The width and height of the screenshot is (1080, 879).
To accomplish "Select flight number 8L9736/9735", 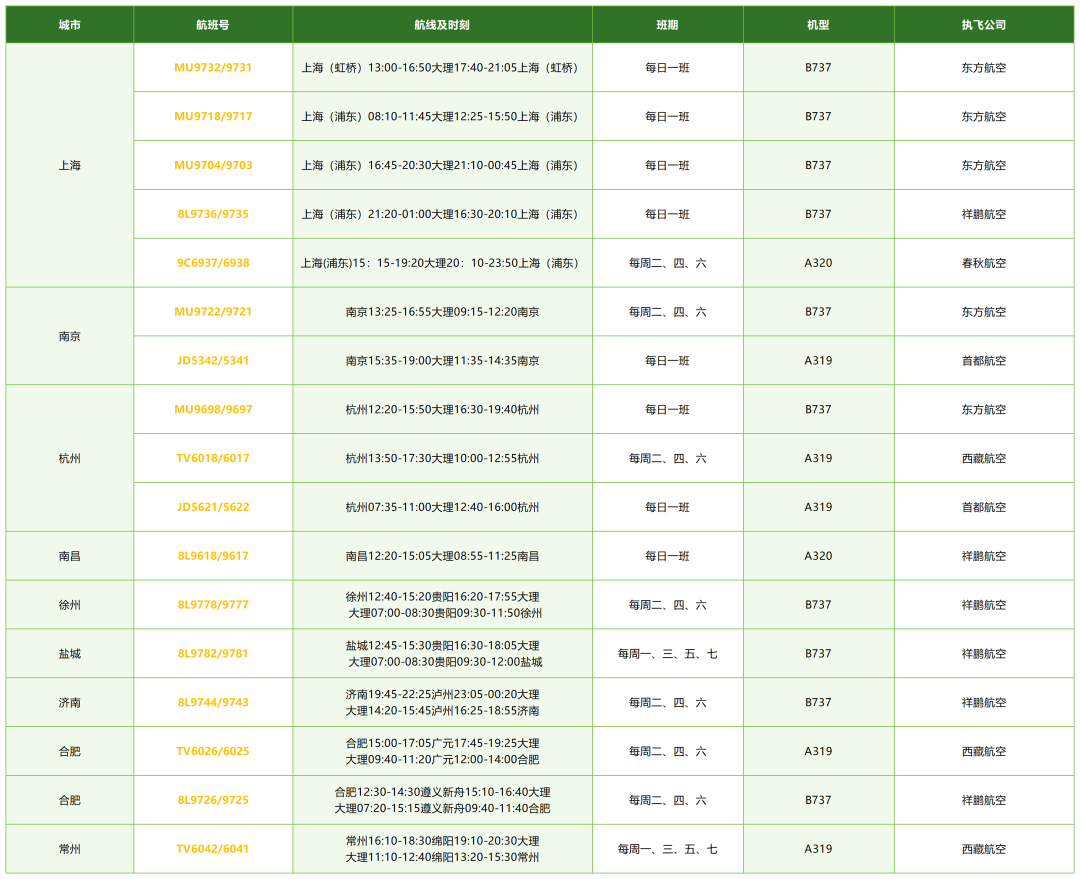I will 213,214.
